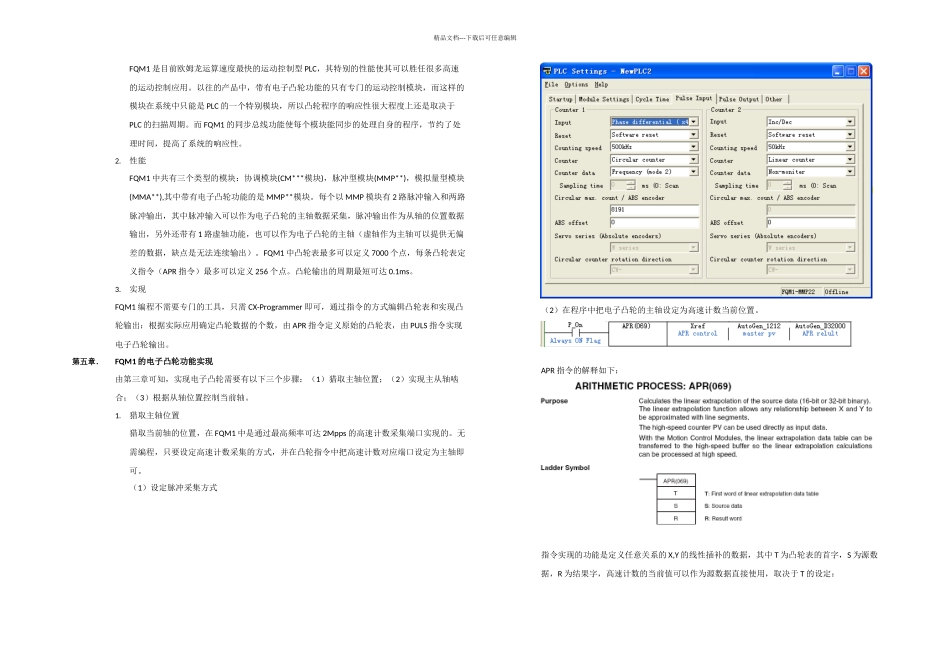Open Counter 1 Circular counter dropdown
Viewport: 950px width, 672px height.
coord(693,160)
